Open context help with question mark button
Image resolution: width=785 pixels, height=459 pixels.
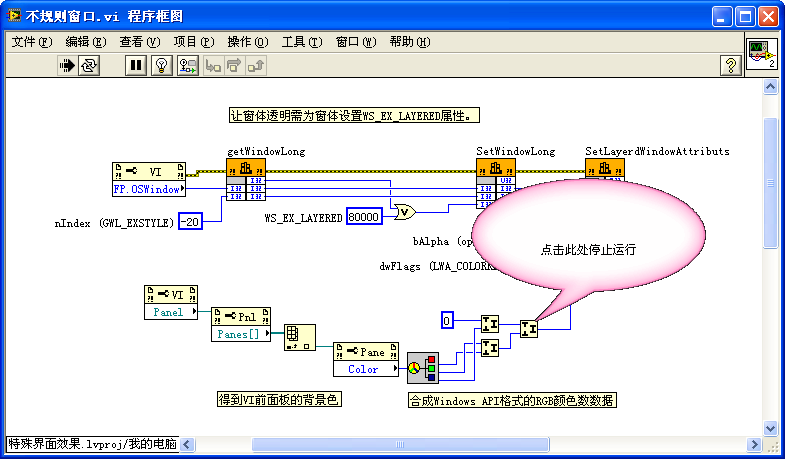coord(730,66)
